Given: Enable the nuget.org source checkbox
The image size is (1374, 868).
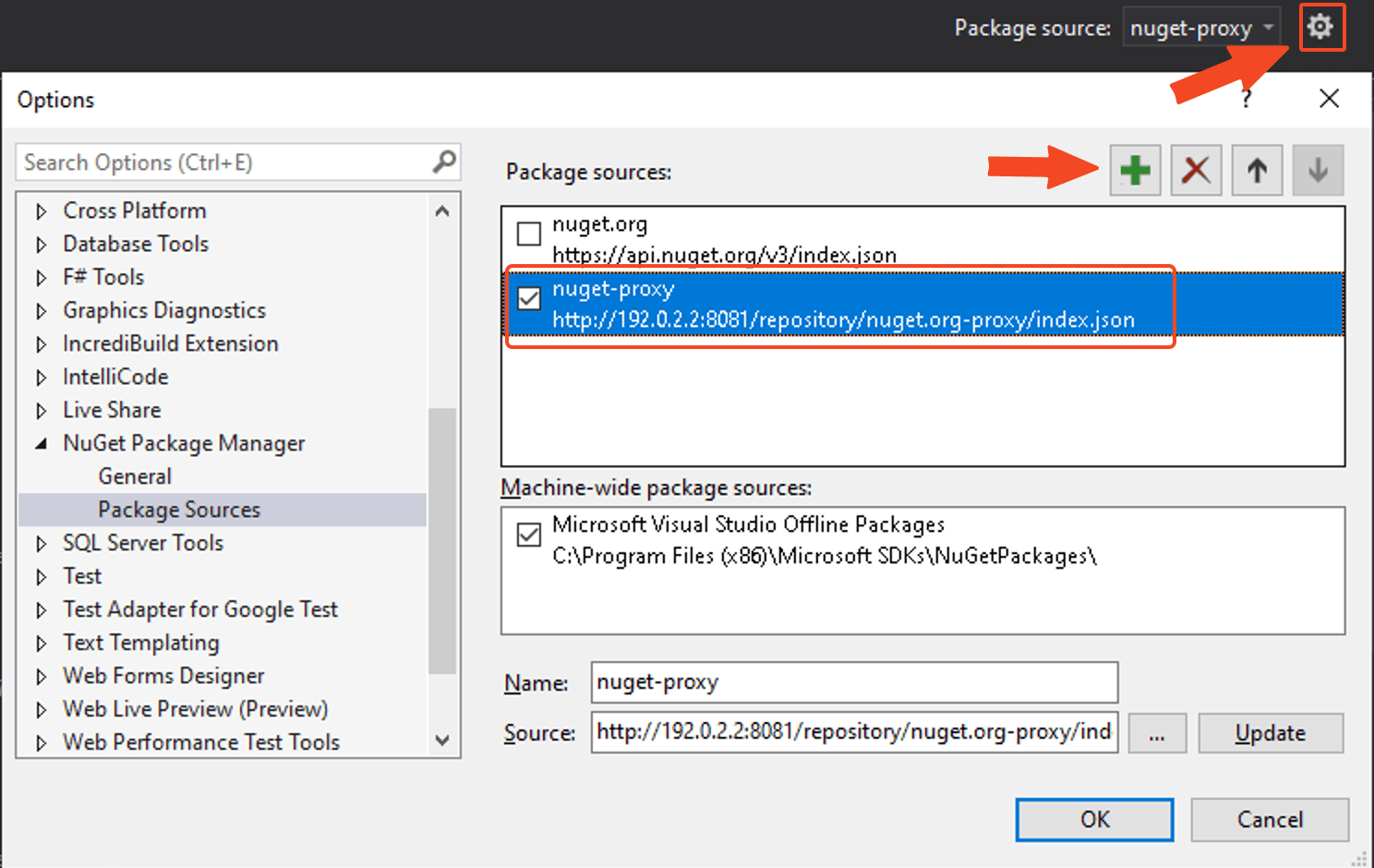Looking at the screenshot, I should point(529,234).
